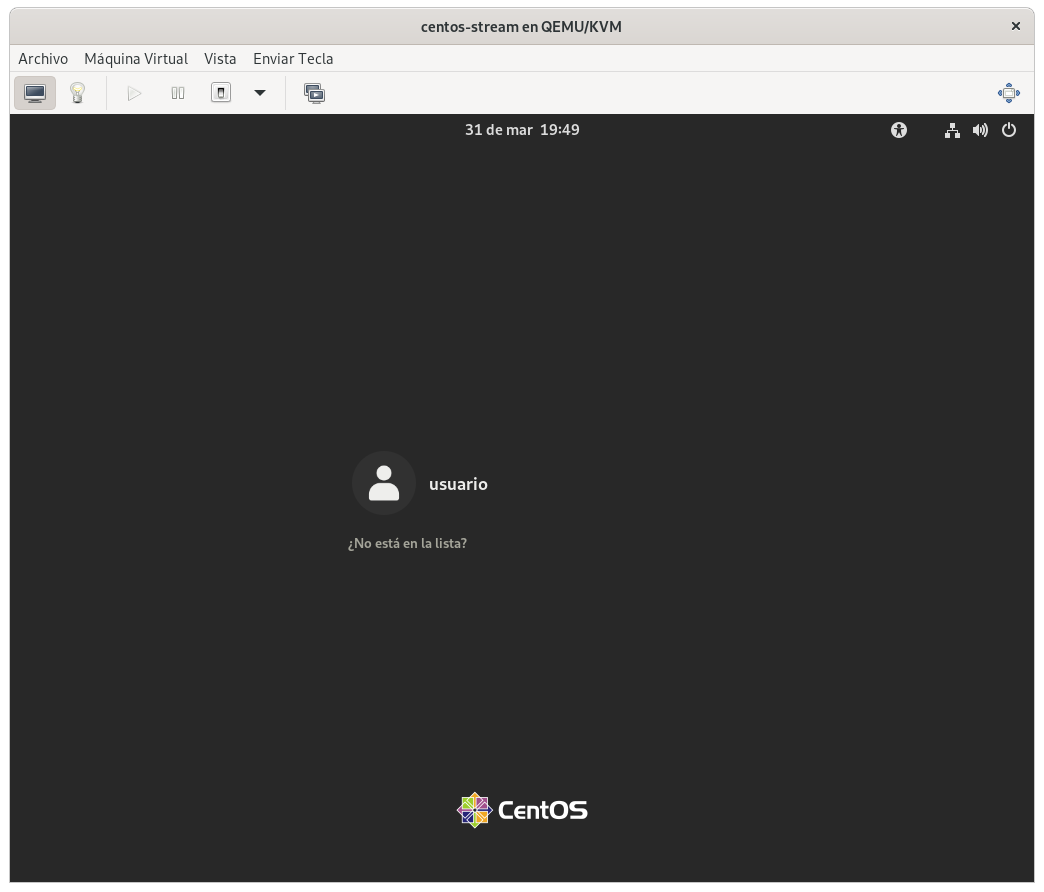The image size is (1044, 892).
Task: Shut down the virtual machine
Action: pos(221,93)
